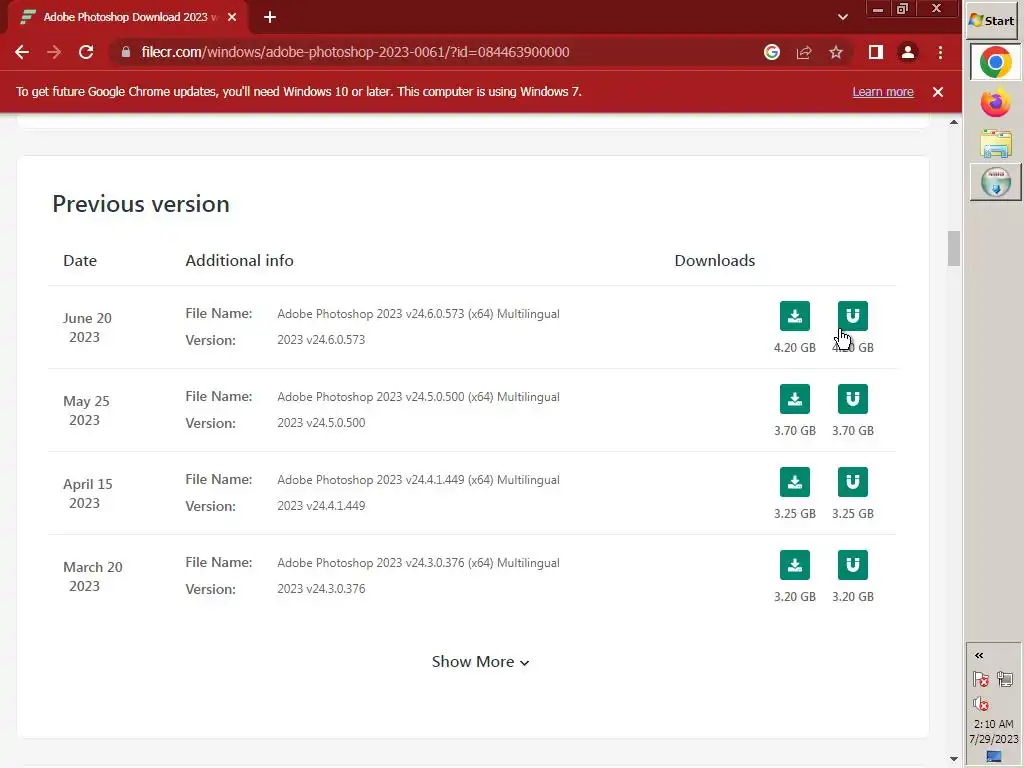
Task: Click direct download icon for v24.3.0.376
Action: click(794, 565)
